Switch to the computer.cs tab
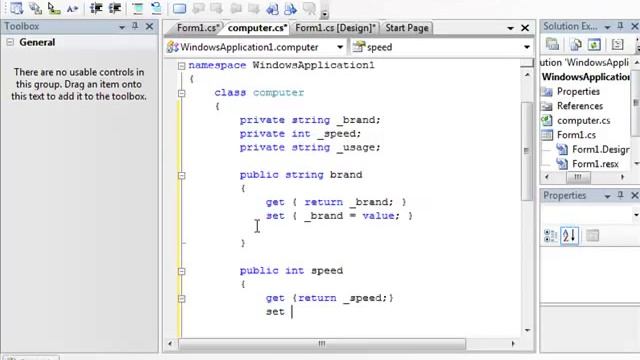Viewport: 640px width, 360px height. [257, 28]
